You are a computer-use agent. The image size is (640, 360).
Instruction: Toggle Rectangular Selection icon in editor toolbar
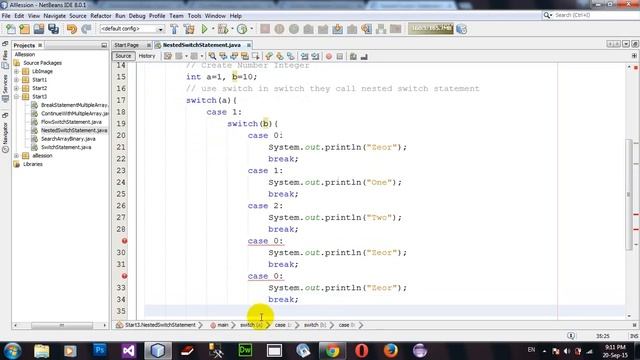point(256,56)
